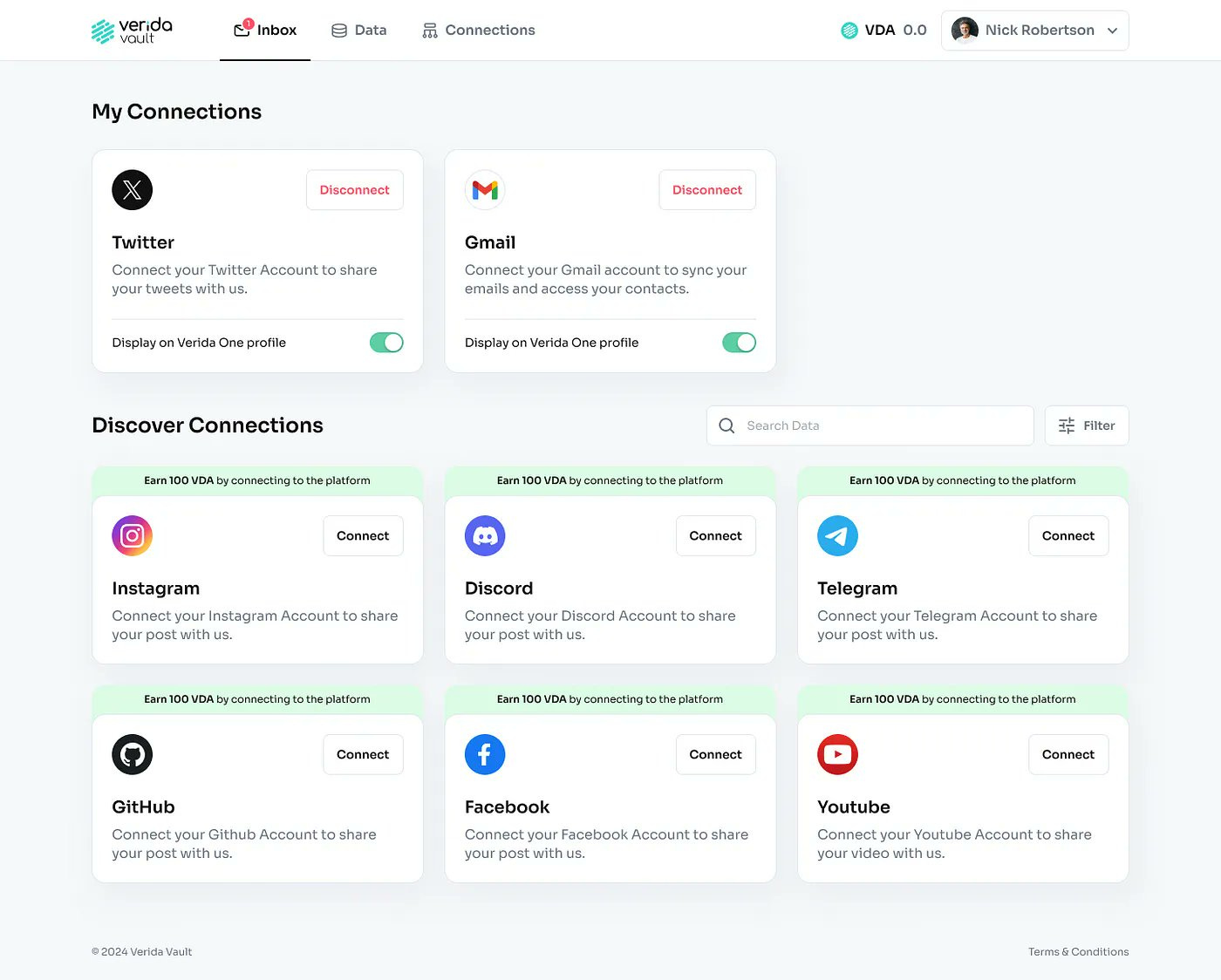1221x980 pixels.
Task: Click the GitHub card title
Action: coord(144,807)
